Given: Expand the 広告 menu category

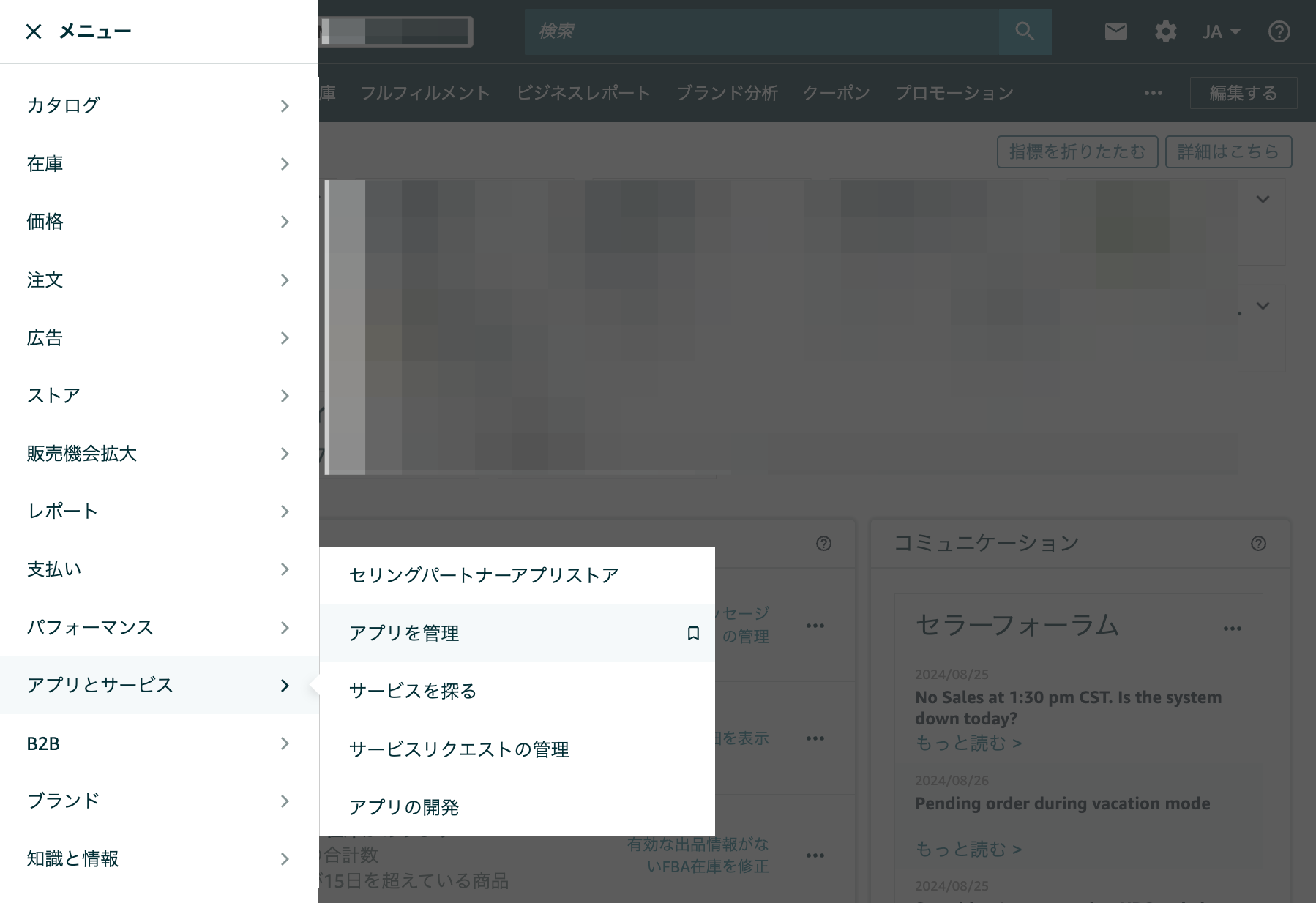Looking at the screenshot, I should click(159, 338).
